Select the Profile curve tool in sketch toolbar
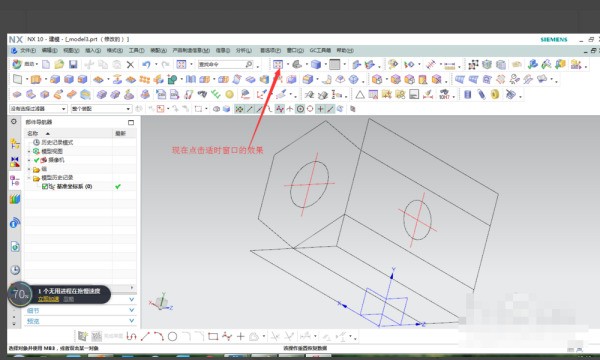600x360 pixels. pos(131,336)
